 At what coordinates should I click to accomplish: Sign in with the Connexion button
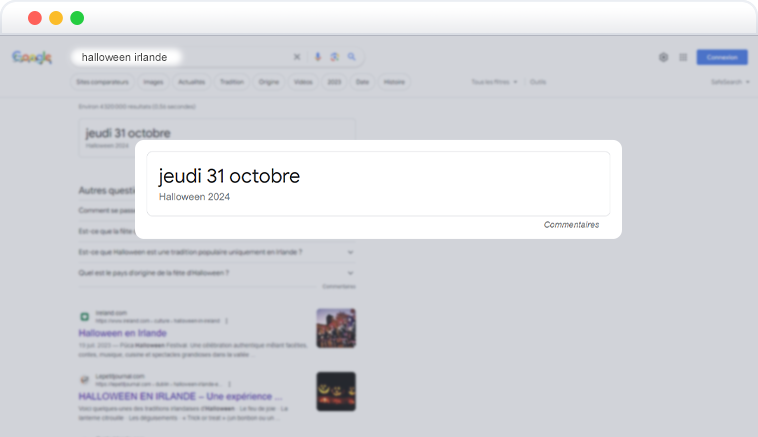(x=722, y=57)
